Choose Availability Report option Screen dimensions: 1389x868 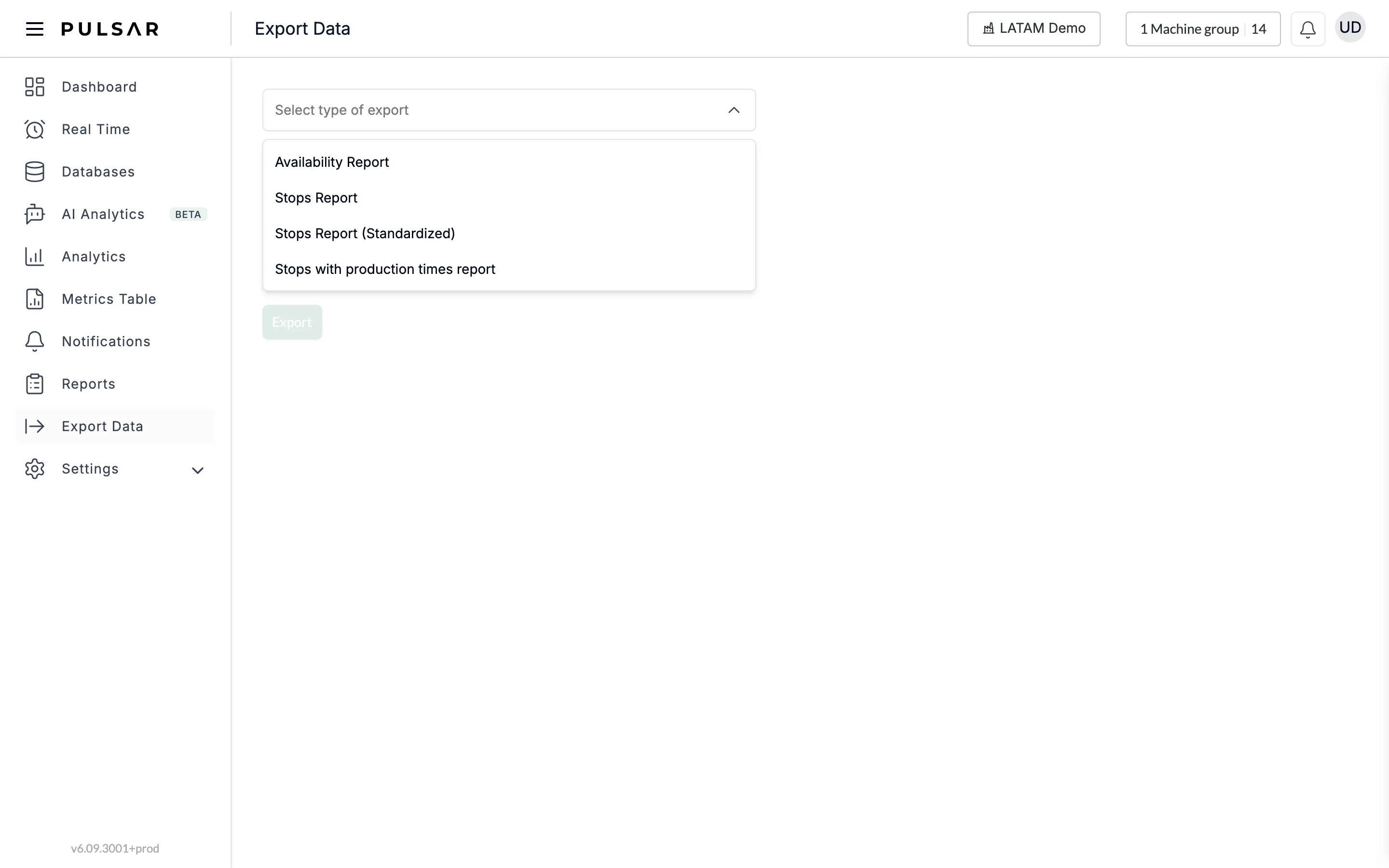coord(509,162)
